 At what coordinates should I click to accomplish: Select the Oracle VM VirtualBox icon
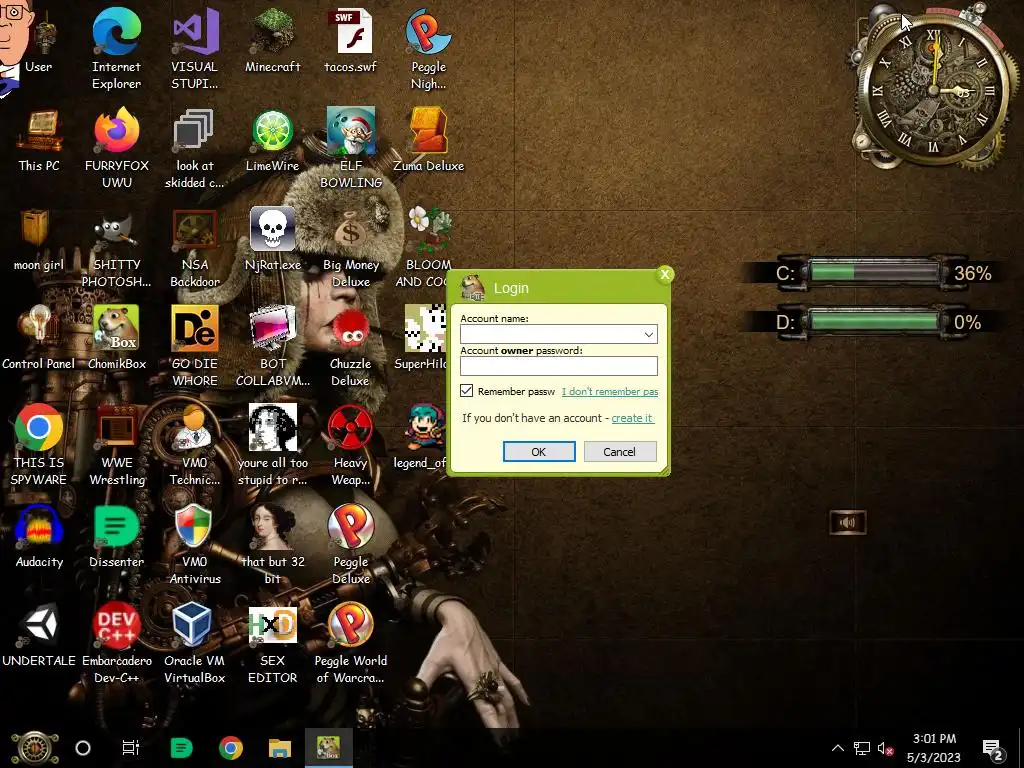195,643
